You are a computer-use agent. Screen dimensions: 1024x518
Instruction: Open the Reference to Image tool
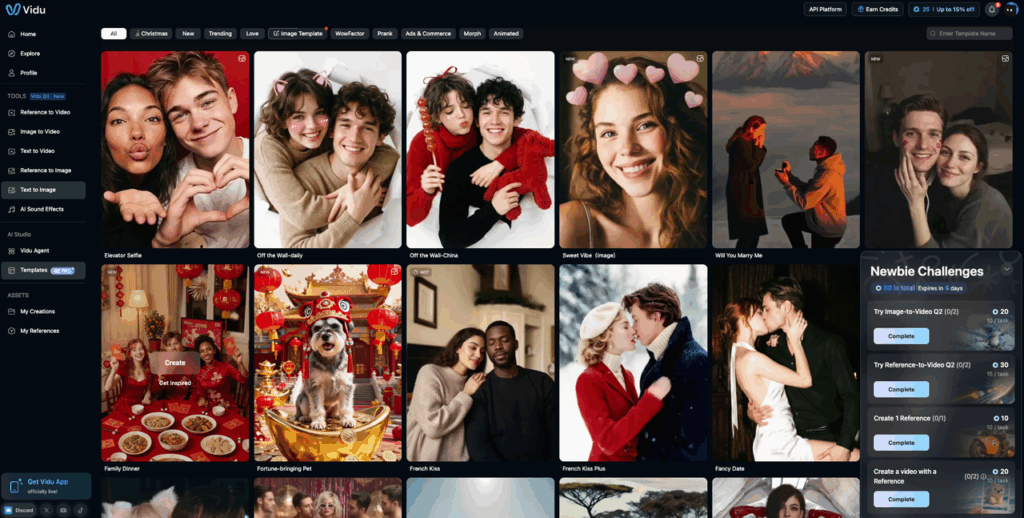[x=43, y=170]
